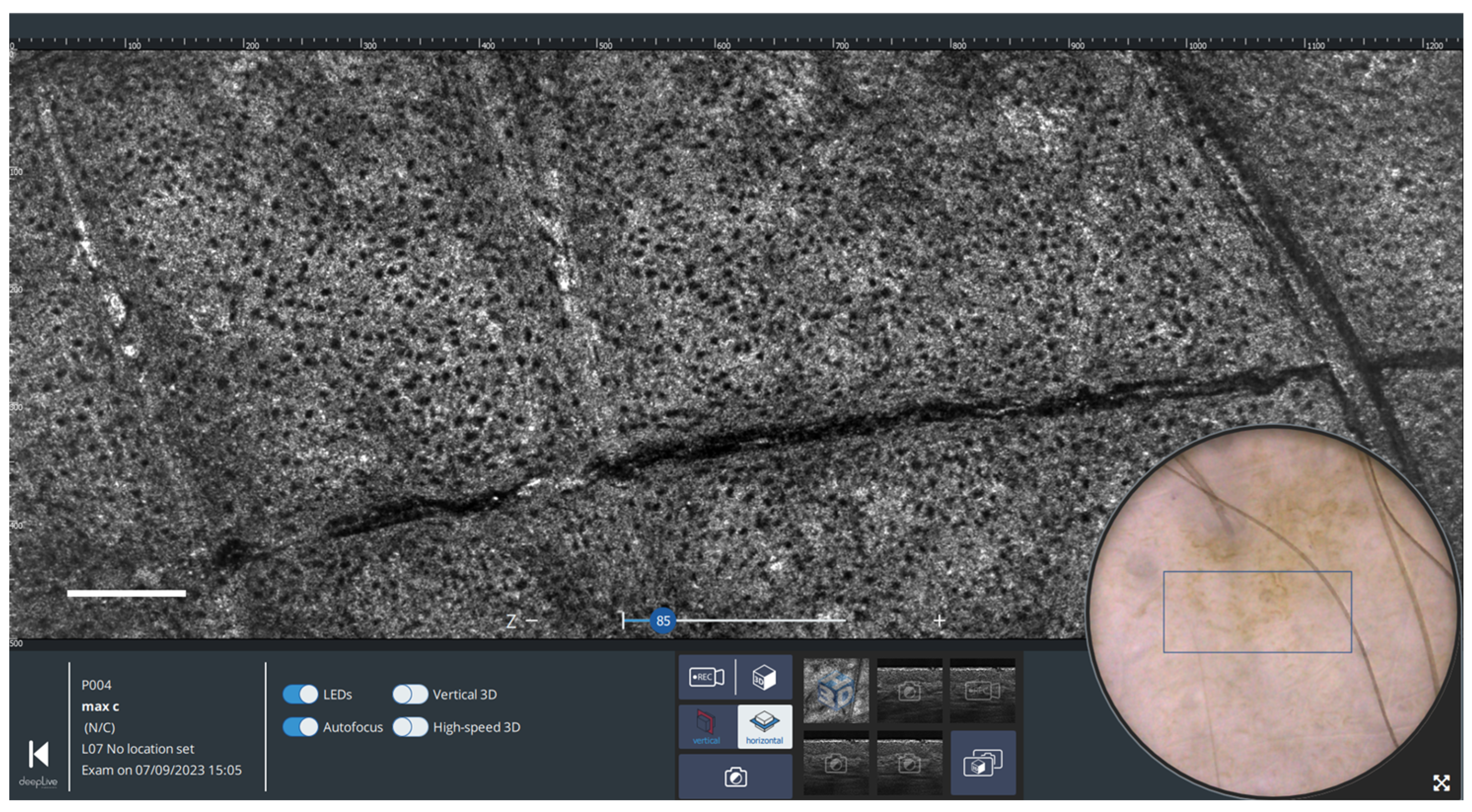Open top-middle snapshot thumbnail
Screen dimensions: 1472x812
pos(909,691)
